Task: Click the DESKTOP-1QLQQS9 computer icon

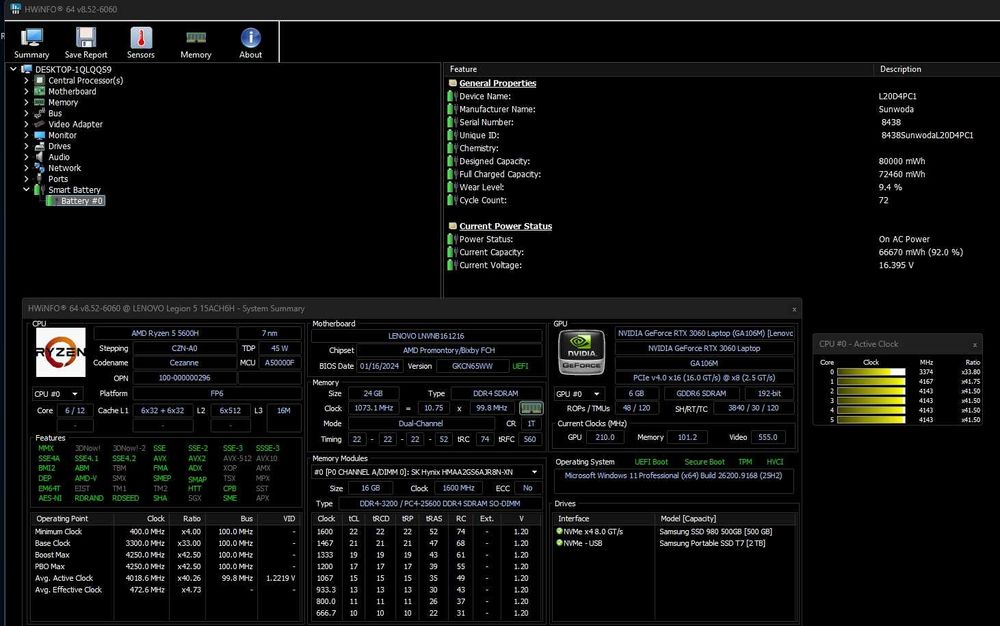Action: tap(26, 69)
